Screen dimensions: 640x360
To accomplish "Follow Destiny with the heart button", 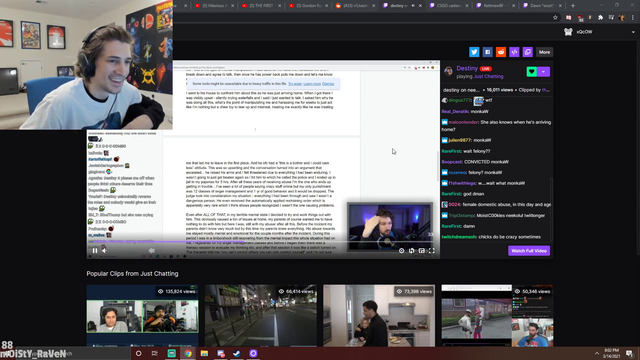I will point(531,71).
